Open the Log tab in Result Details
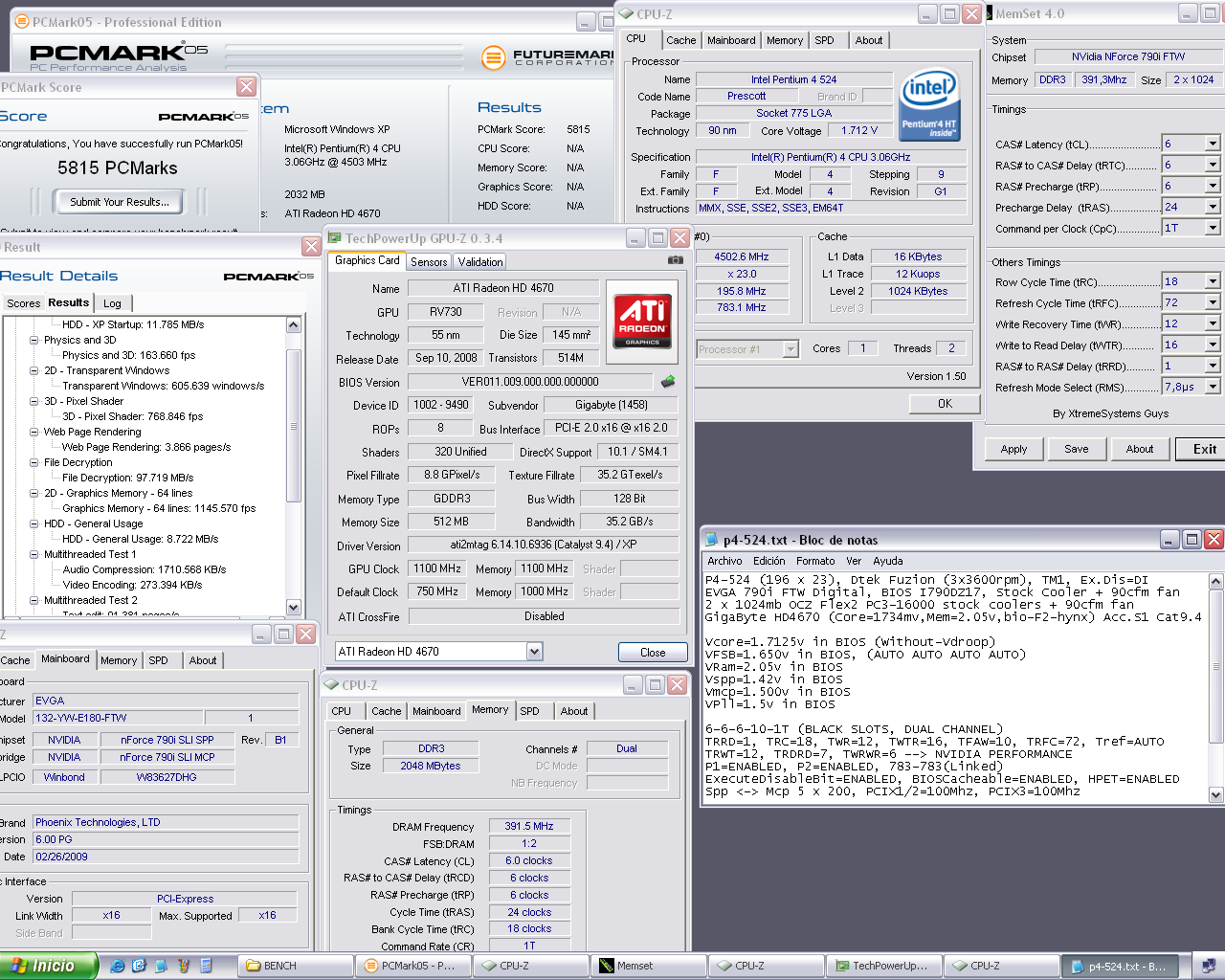Viewport: 1225px width, 980px height. (x=112, y=303)
